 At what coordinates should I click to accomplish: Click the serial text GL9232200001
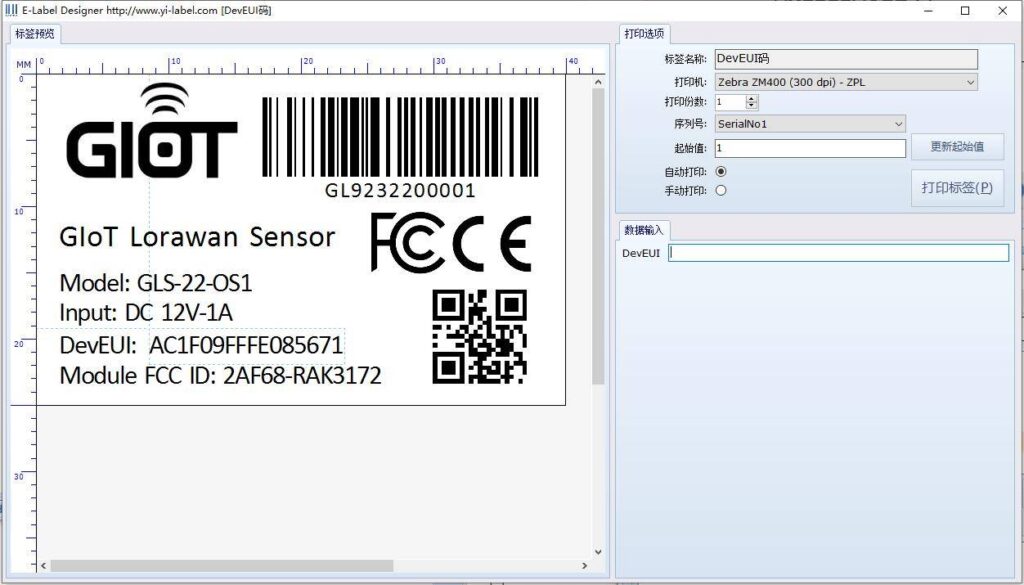pyautogui.click(x=400, y=191)
